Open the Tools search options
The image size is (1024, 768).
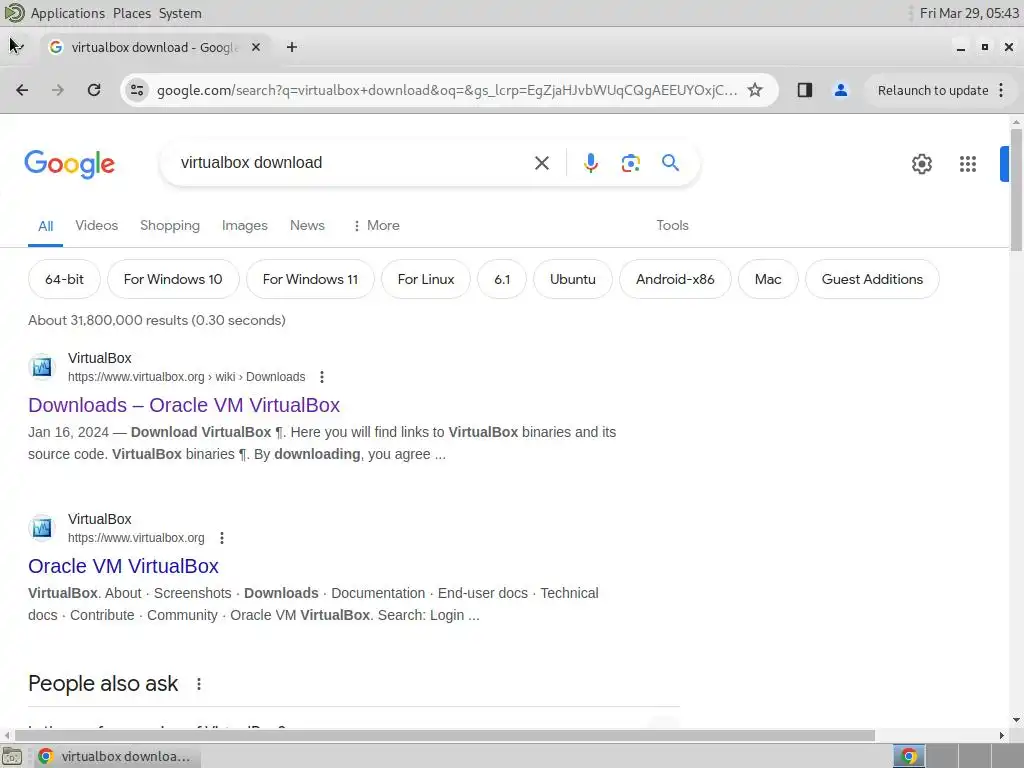(x=673, y=225)
